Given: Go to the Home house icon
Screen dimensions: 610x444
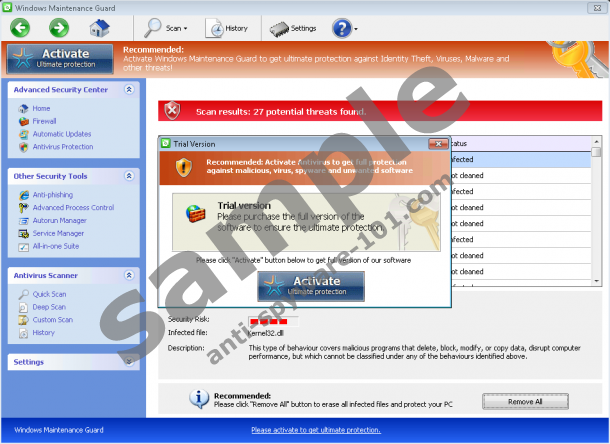Looking at the screenshot, I should click(100, 28).
